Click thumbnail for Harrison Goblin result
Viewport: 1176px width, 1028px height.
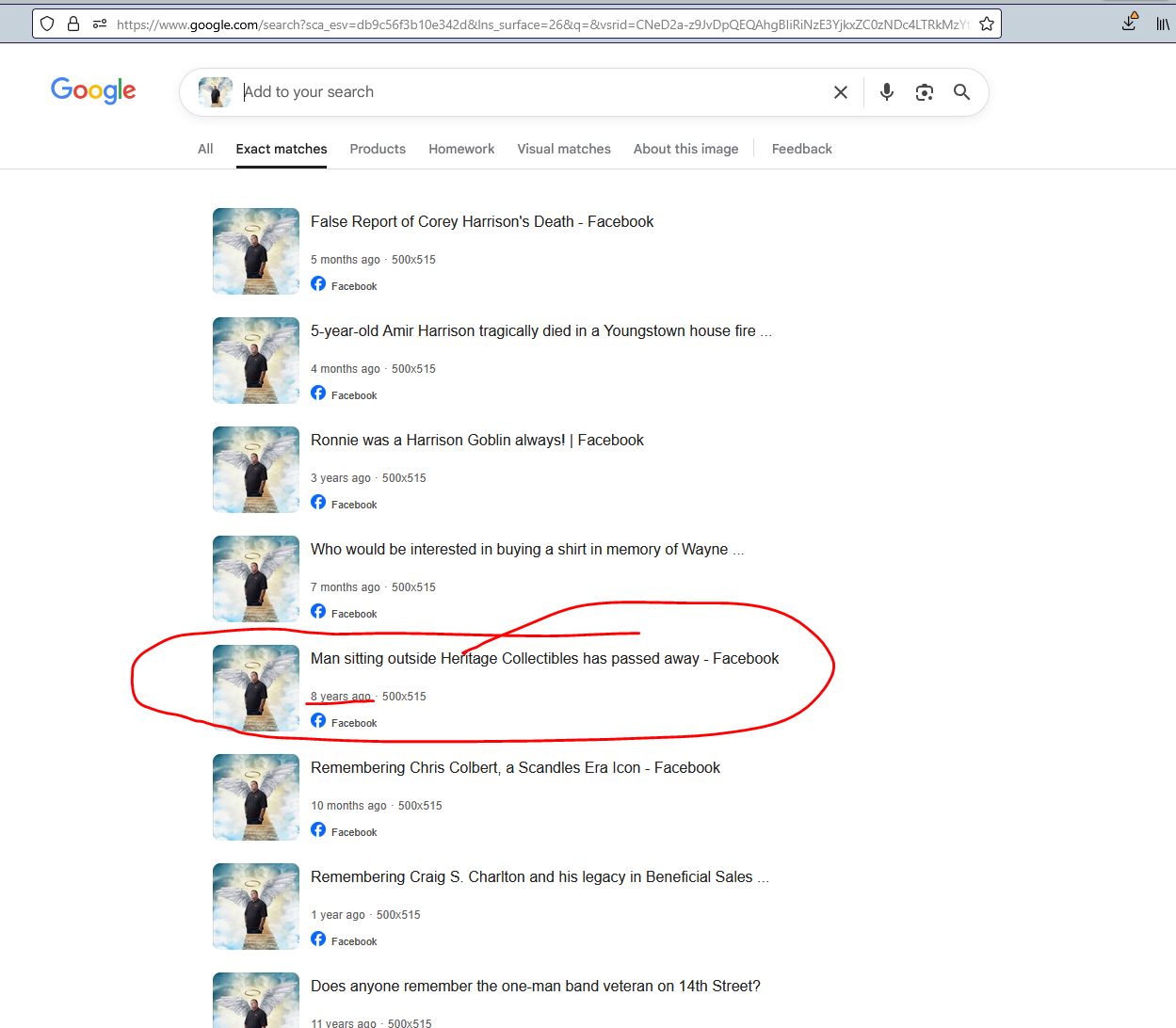tap(256, 470)
